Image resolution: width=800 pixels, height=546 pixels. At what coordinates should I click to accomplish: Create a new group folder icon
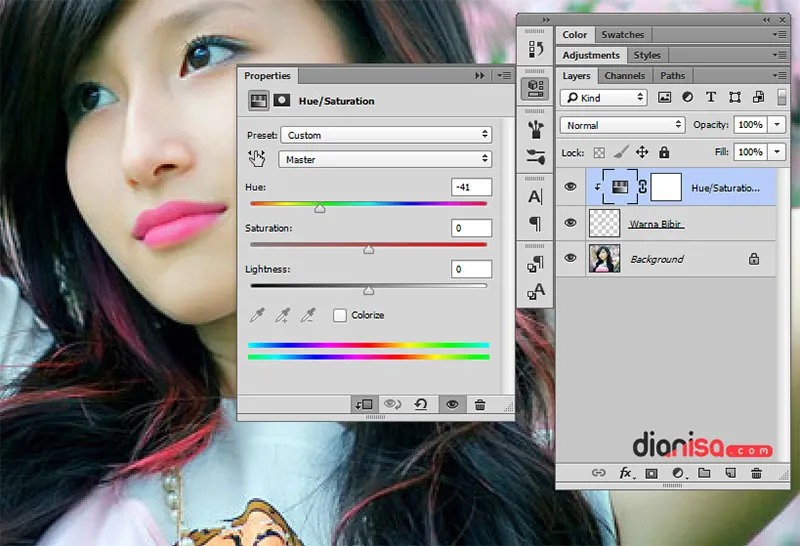tap(704, 473)
